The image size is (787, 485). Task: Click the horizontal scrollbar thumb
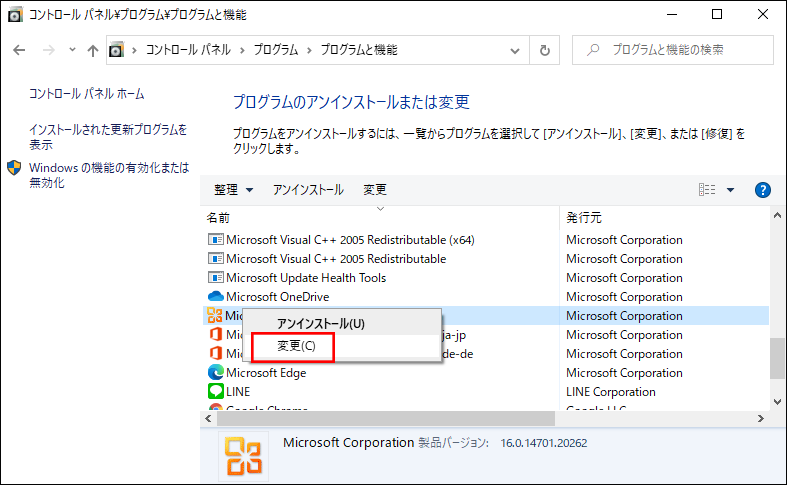[x=385, y=418]
